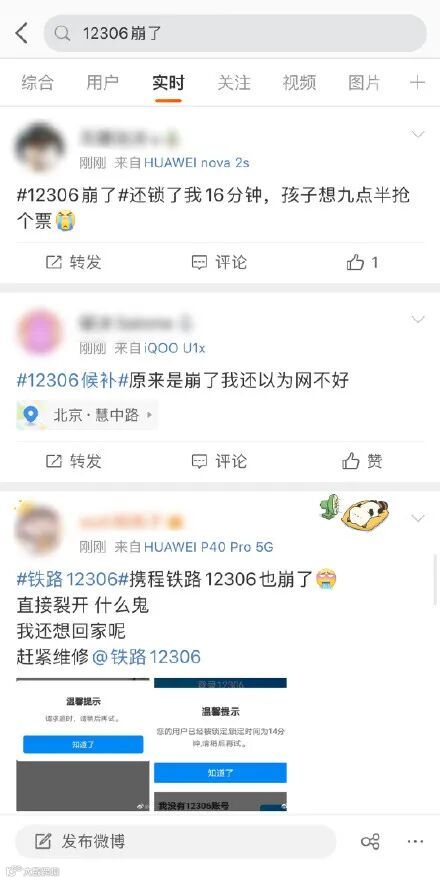Switch to the 视频 tab
This screenshot has width=440, height=882.
299,83
